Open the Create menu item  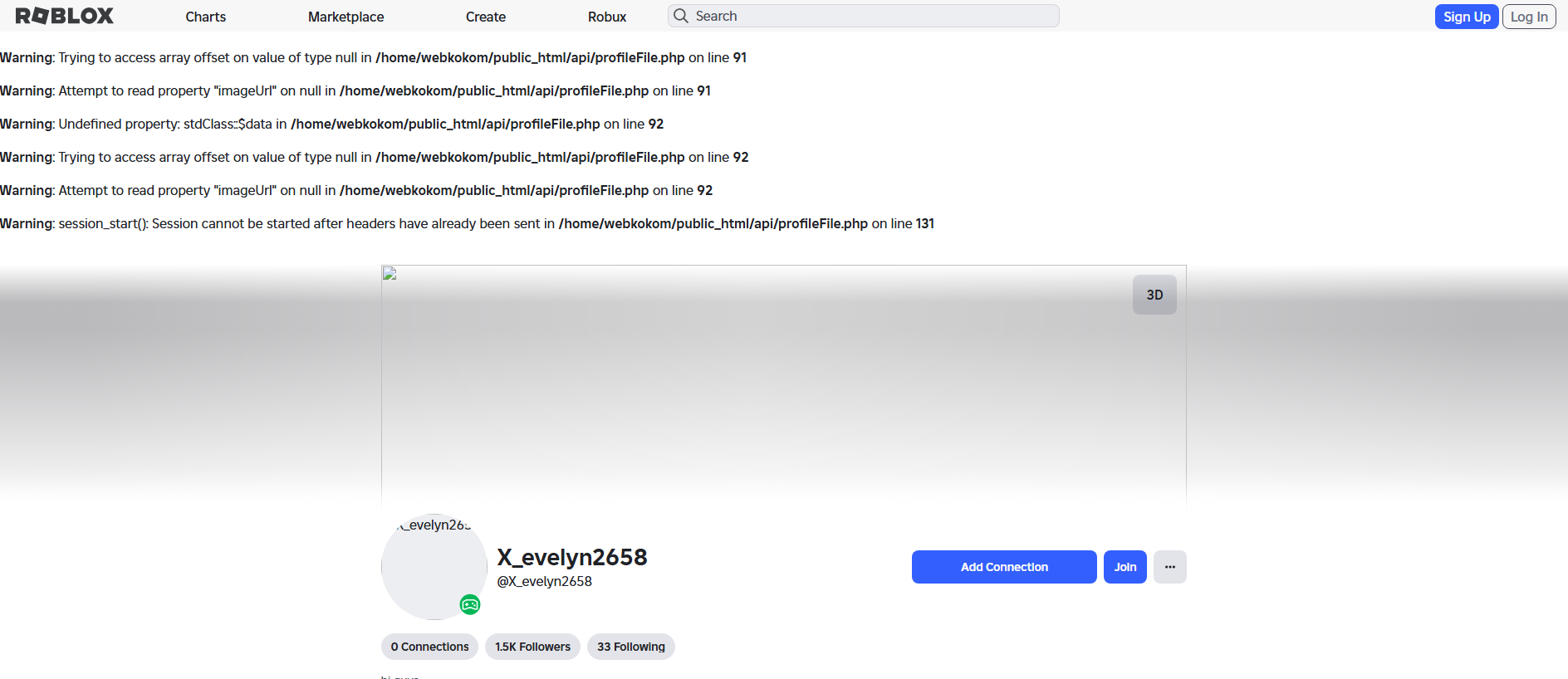[486, 17]
